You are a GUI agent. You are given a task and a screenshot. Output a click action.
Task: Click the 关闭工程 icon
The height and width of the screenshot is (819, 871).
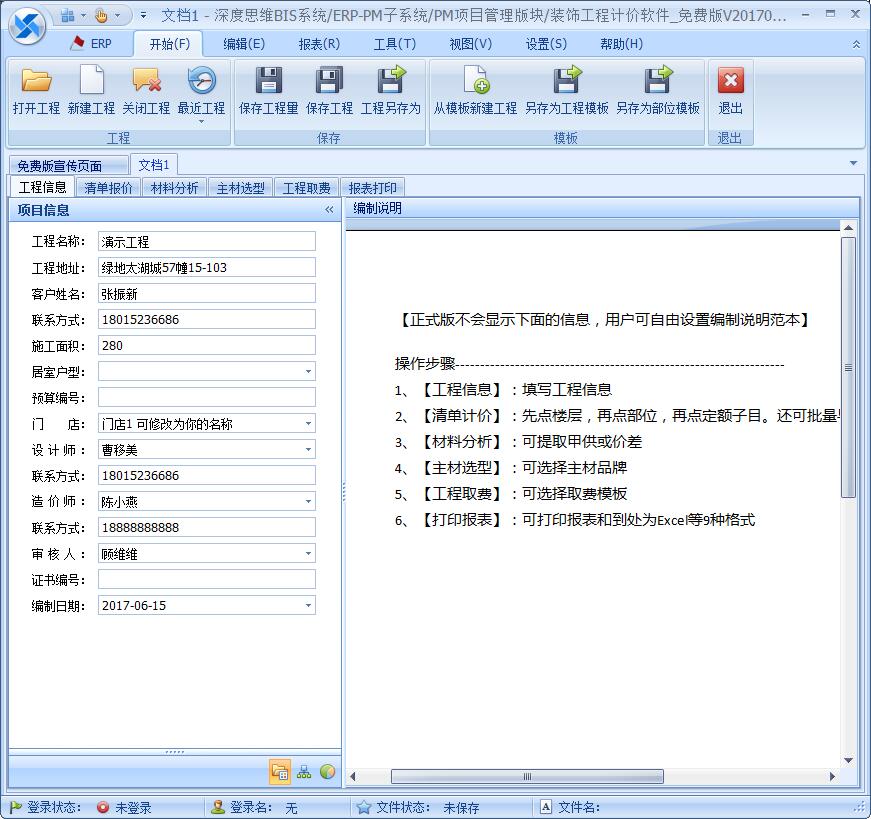[146, 82]
